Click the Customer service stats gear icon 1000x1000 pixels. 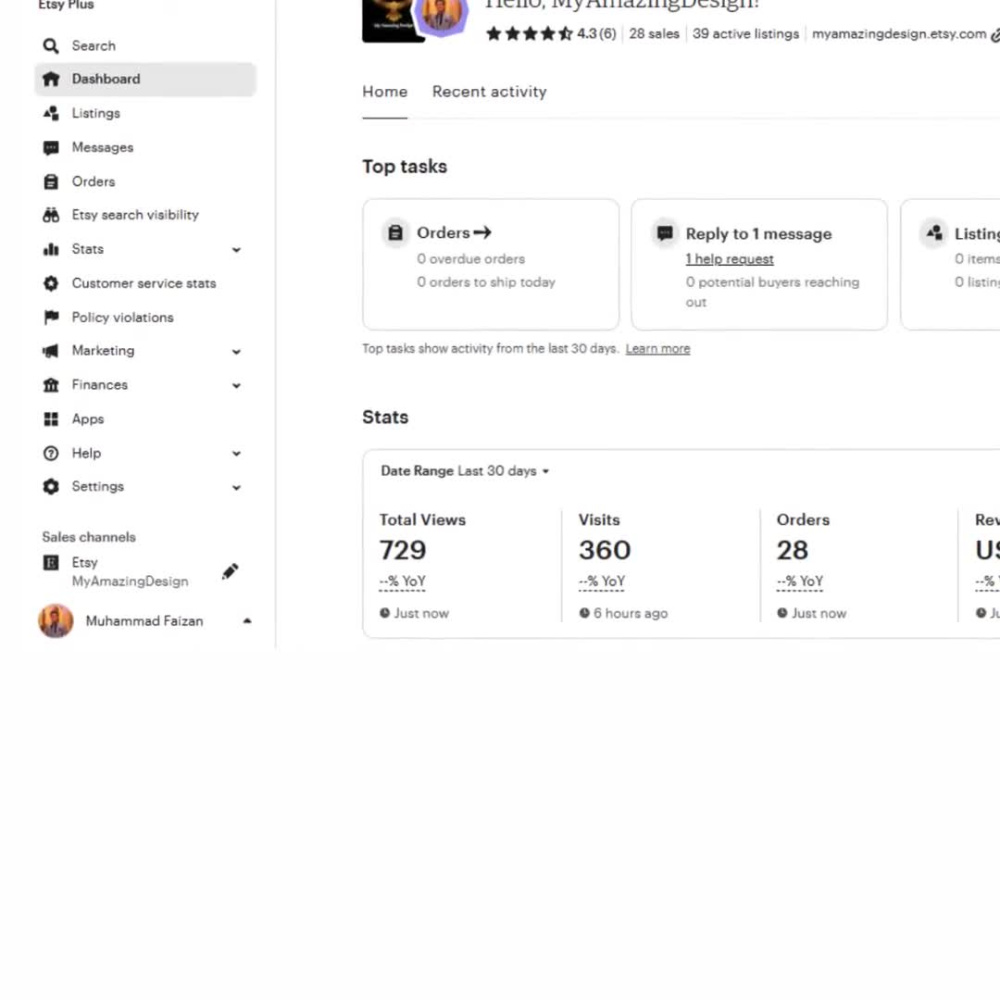coord(50,283)
